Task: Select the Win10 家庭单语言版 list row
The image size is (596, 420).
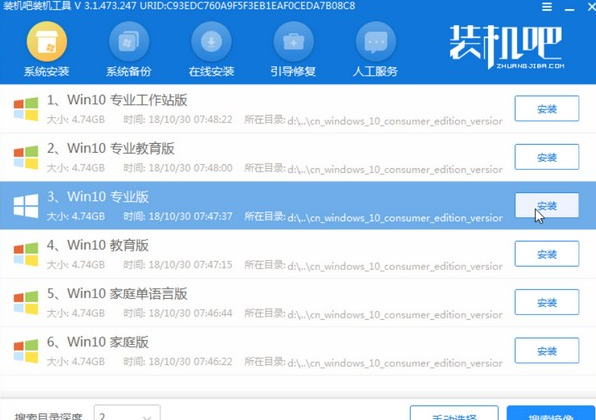Action: (x=298, y=302)
